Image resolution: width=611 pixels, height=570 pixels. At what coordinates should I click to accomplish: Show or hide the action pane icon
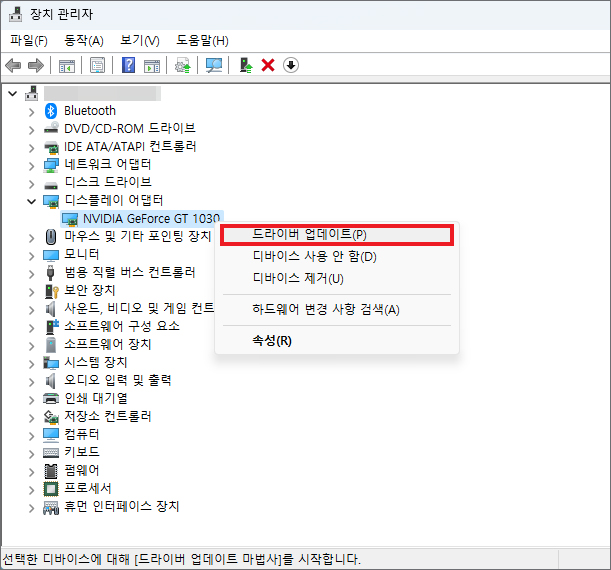[152, 65]
